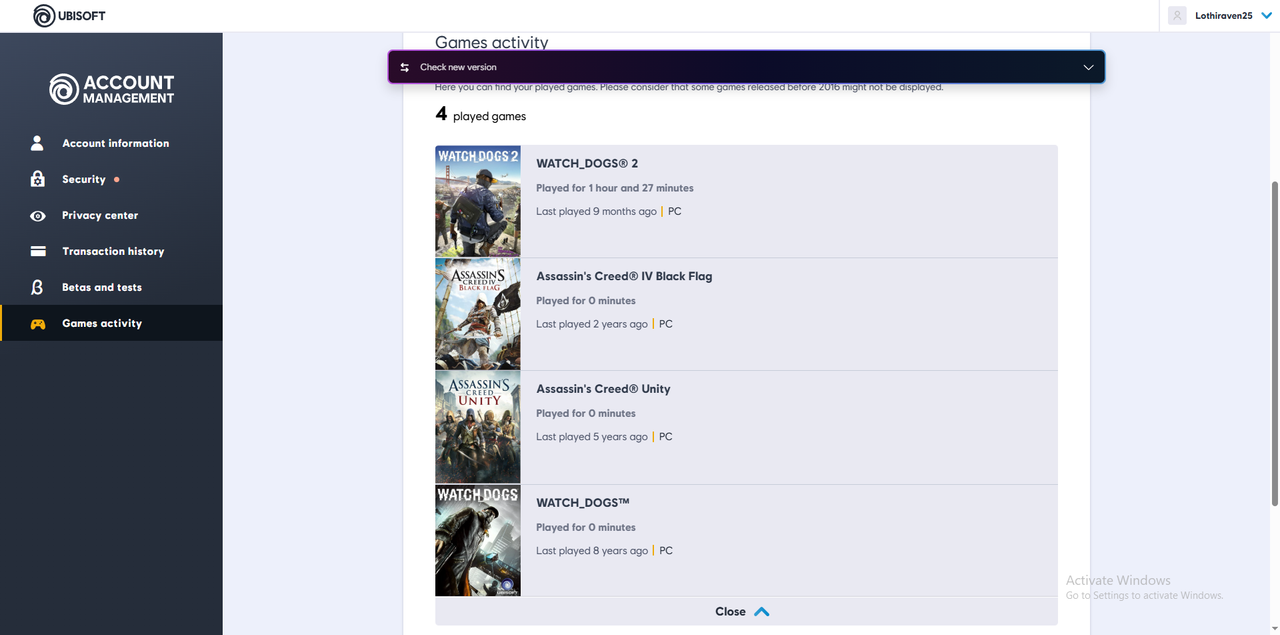Click the Lothiraven25 username
Screen dimensions: 1280x635
coord(1224,16)
